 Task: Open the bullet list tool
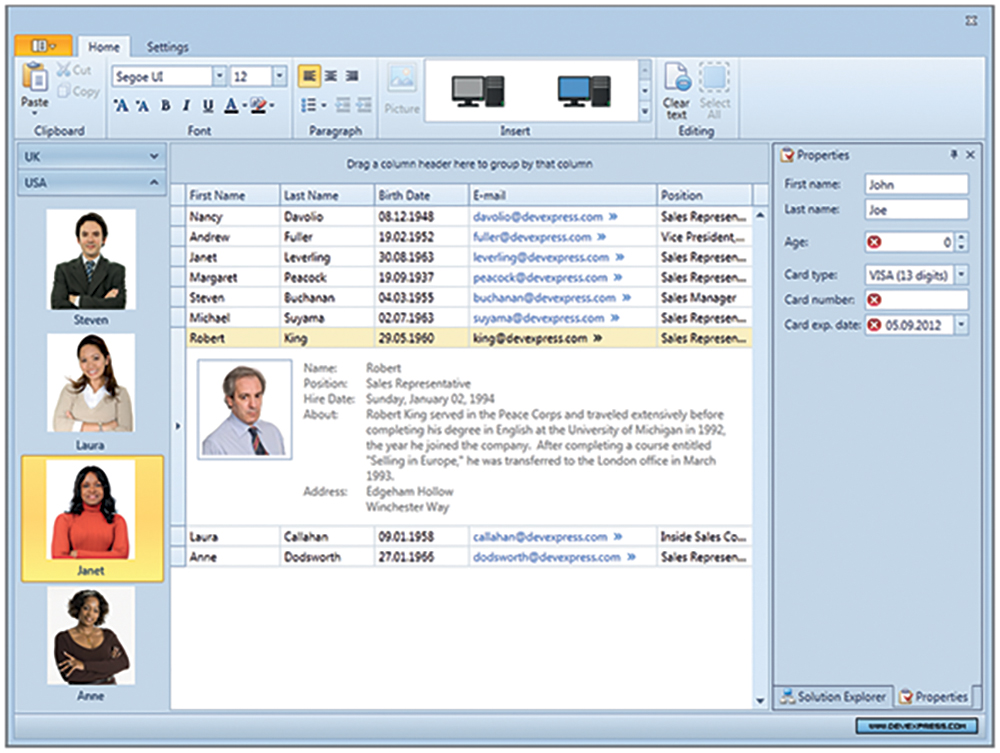coord(309,105)
